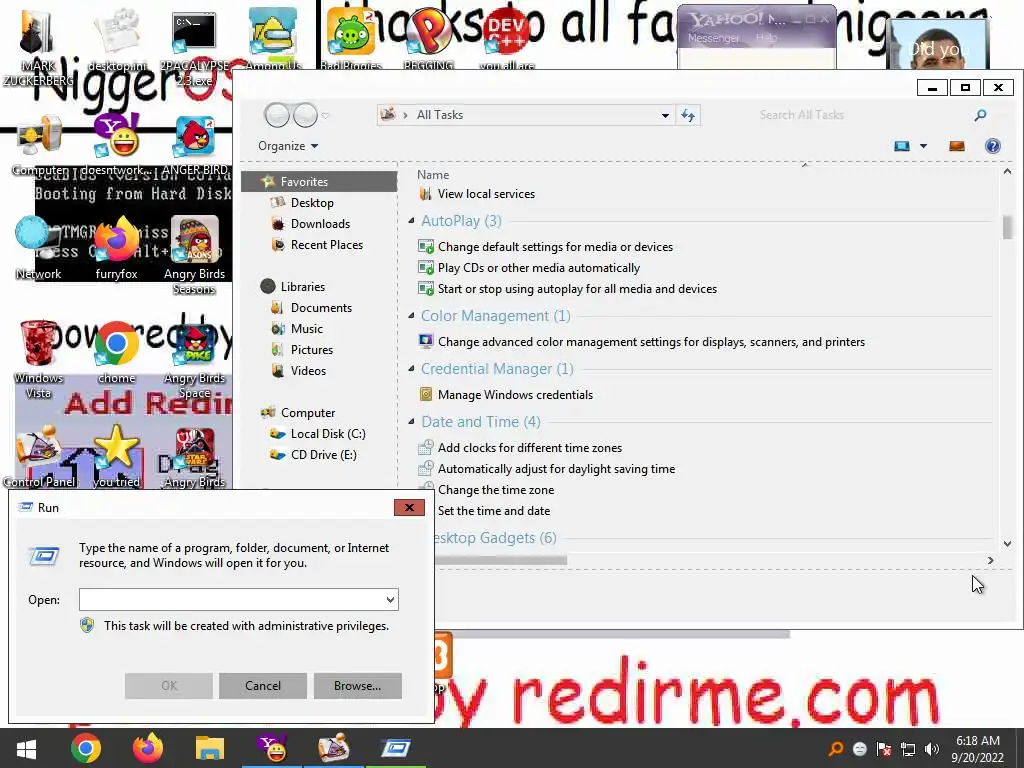1024x768 pixels.
Task: Open the Network desktop icon
Action: pos(38,248)
